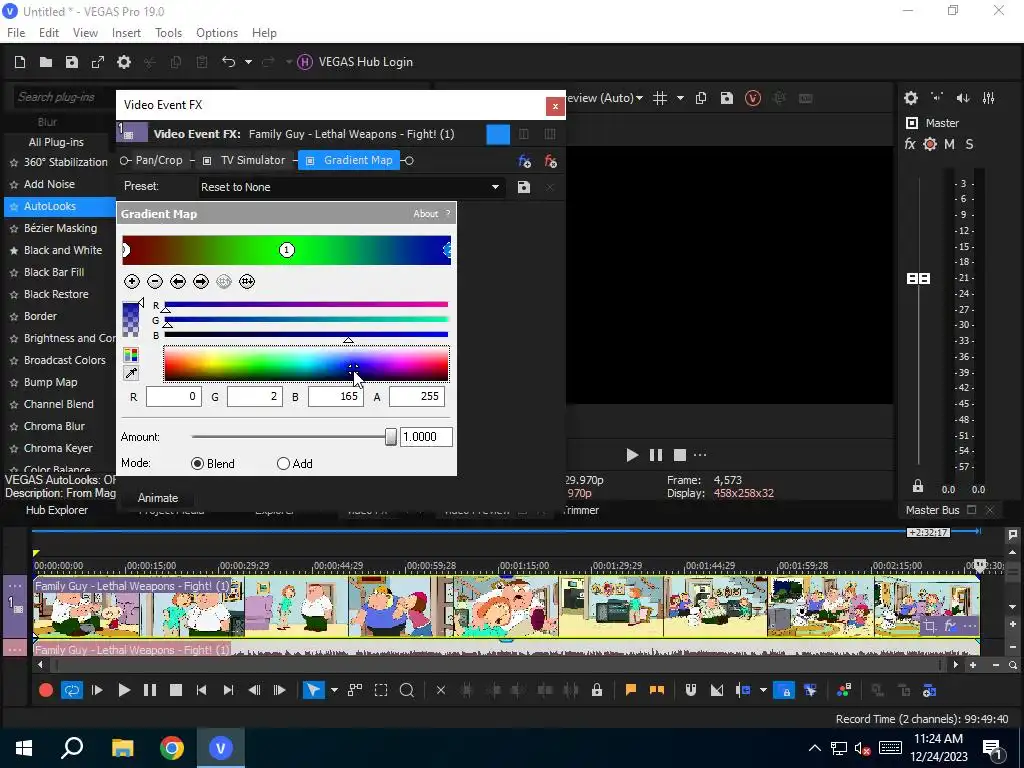1024x768 pixels.
Task: Open a project with folder icon
Action: 46,62
